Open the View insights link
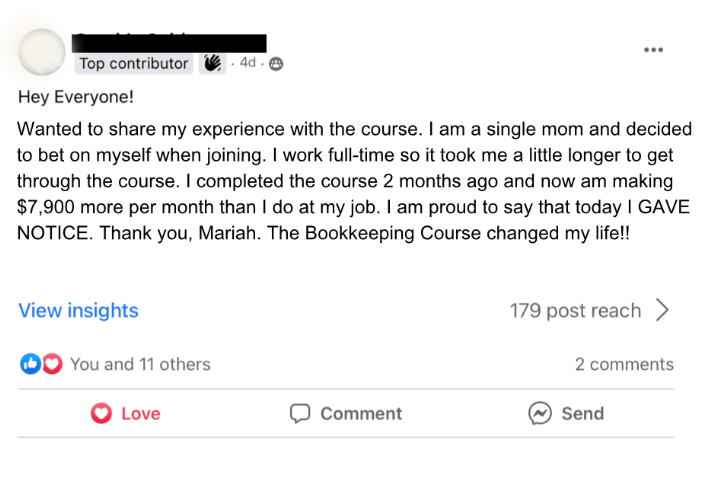 click(78, 310)
